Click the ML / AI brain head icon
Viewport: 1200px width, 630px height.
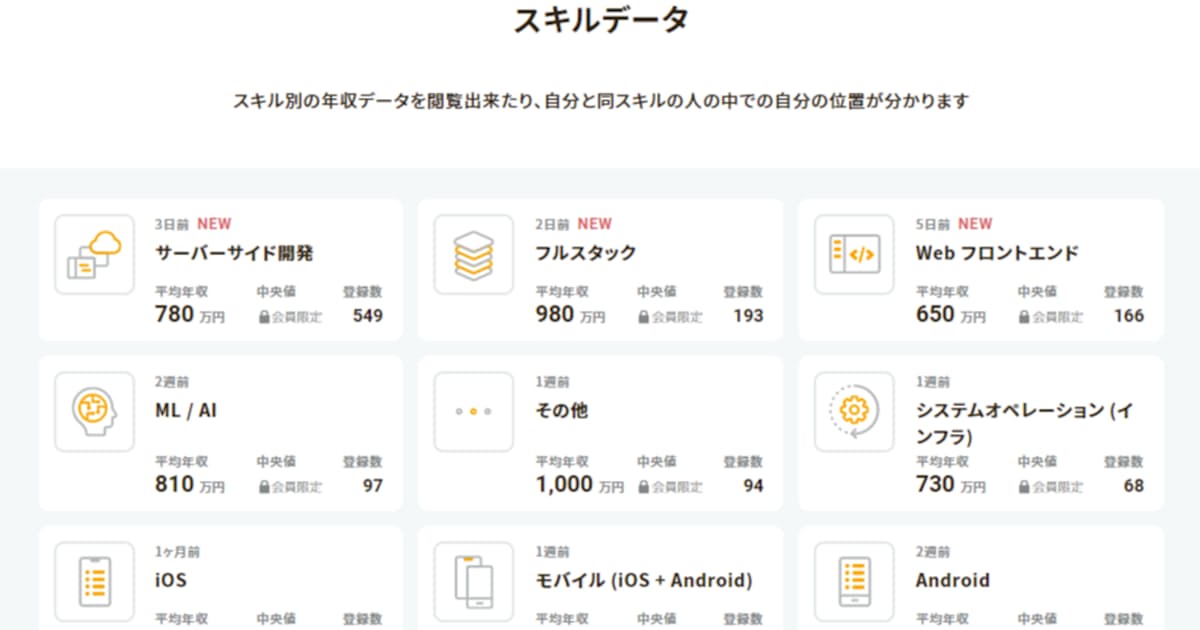(94, 412)
